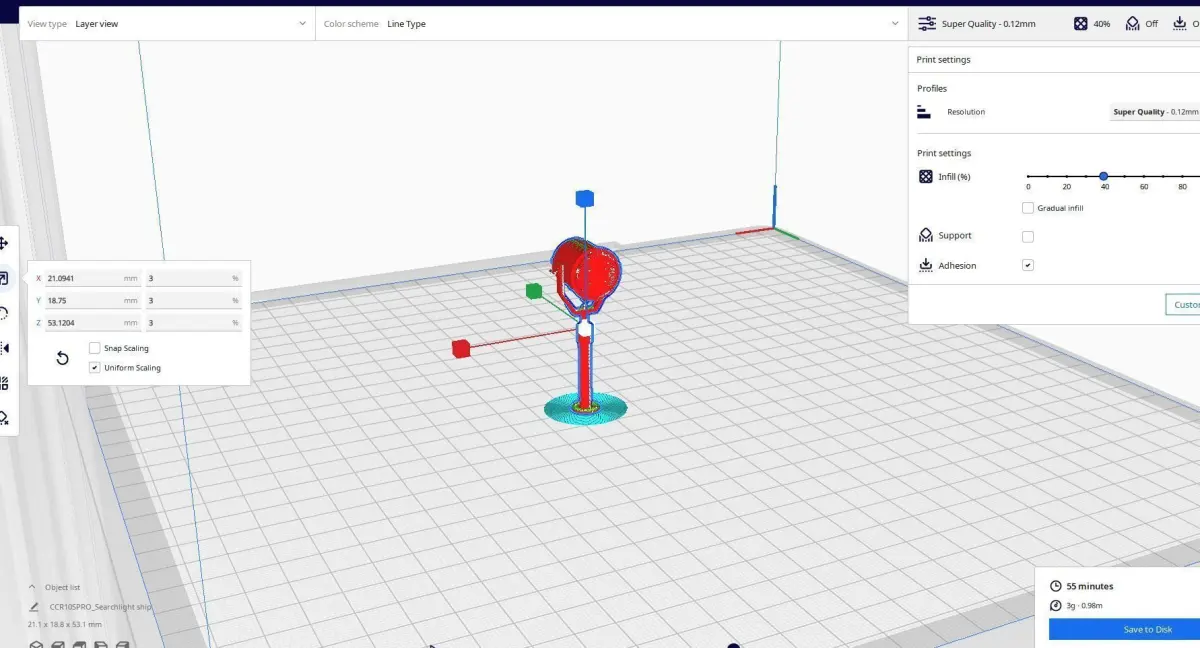1200x648 pixels.
Task: Click the clock icon beside 55 minutes
Action: 1056,586
